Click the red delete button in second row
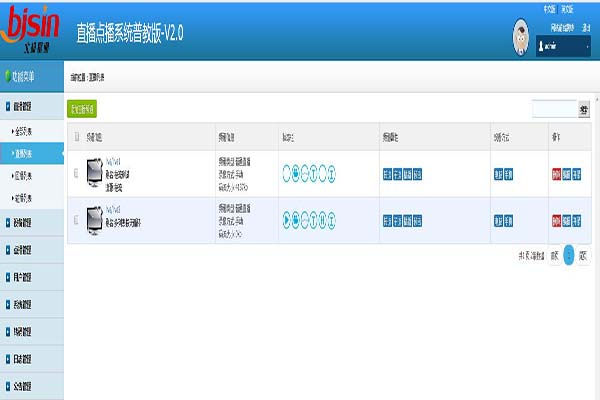Viewport: 600px width, 400px height. click(x=556, y=221)
